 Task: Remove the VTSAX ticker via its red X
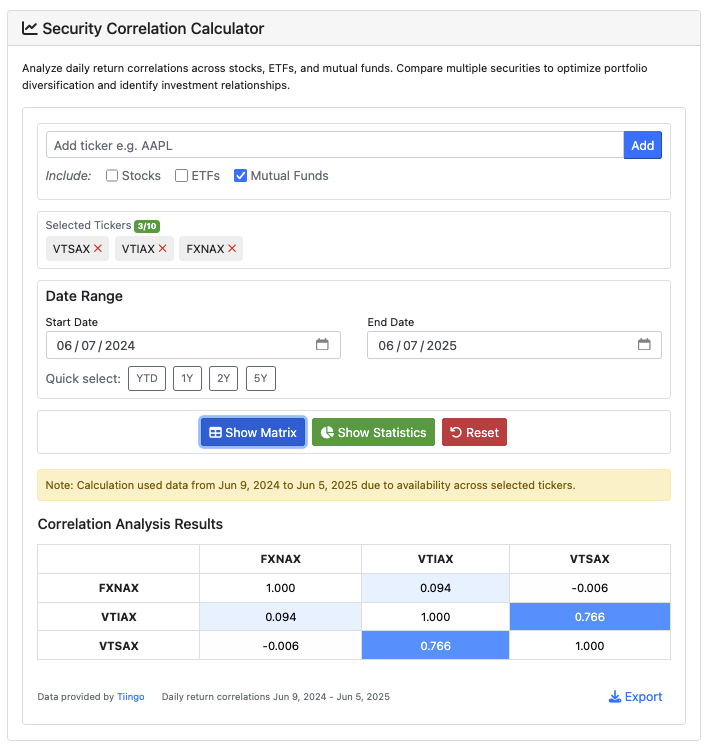(98, 249)
